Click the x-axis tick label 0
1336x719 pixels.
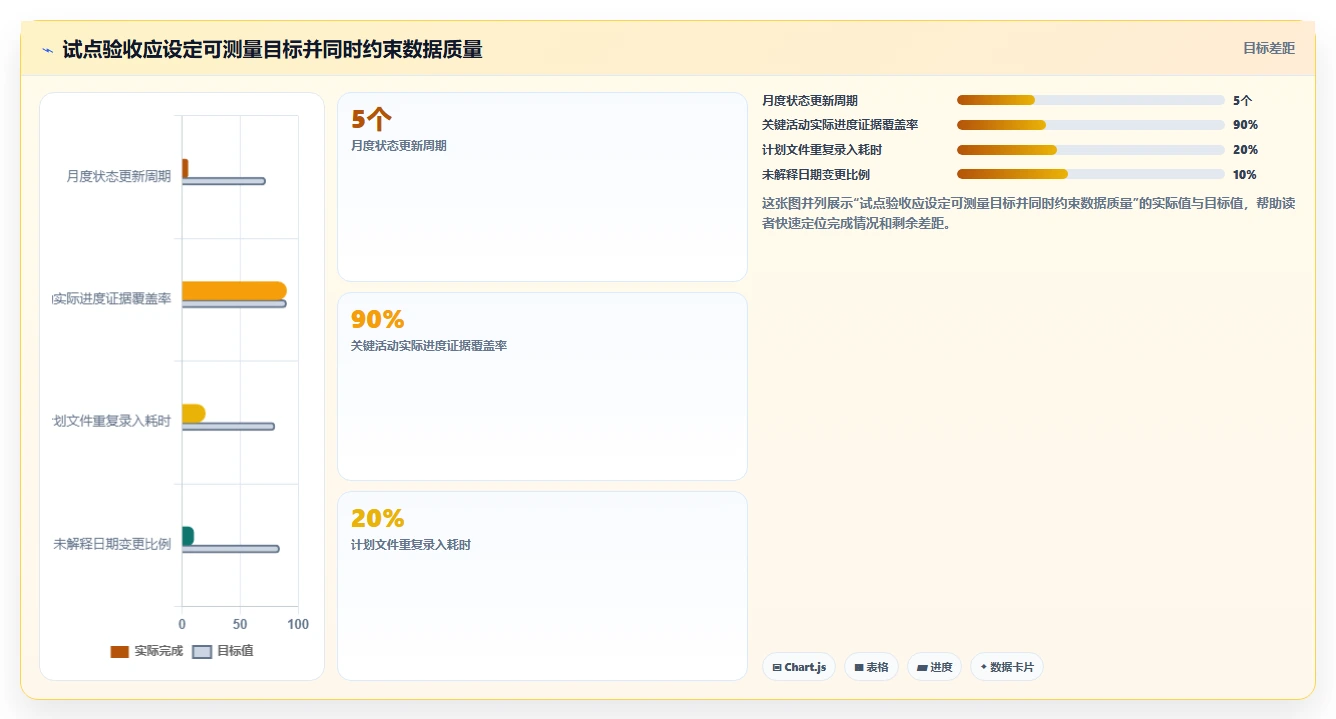pos(182,624)
